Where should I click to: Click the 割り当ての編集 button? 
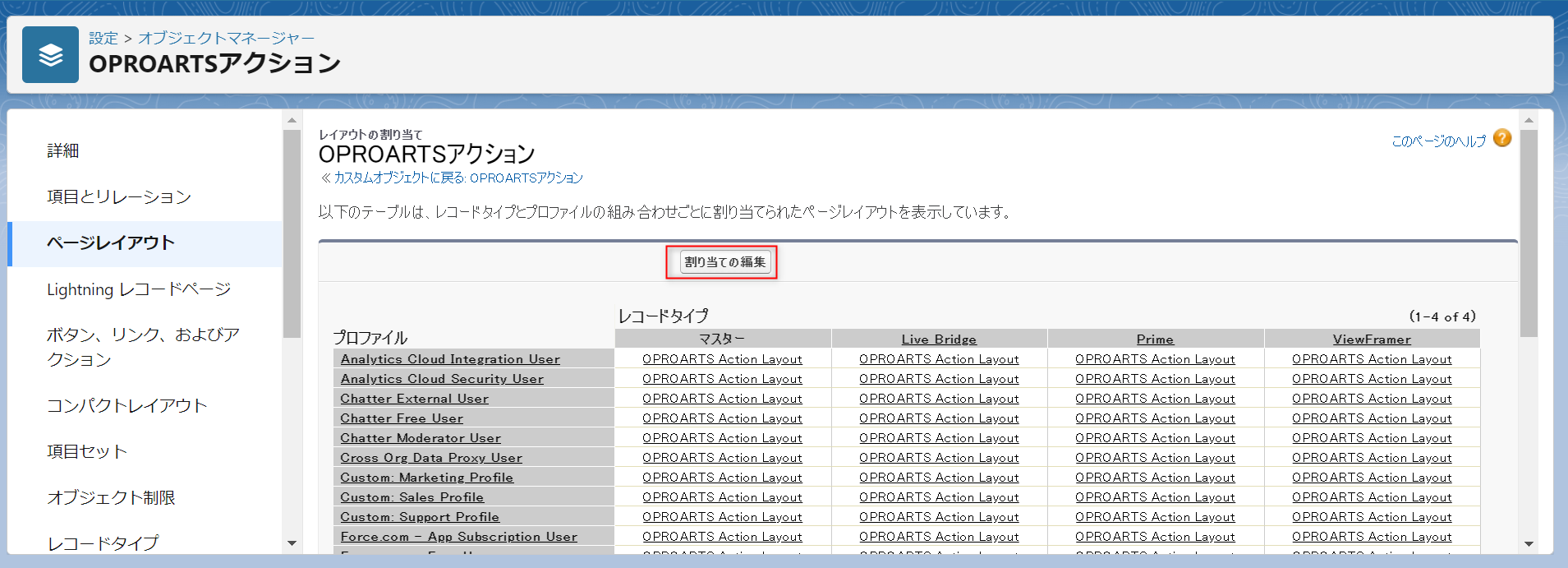tap(724, 262)
